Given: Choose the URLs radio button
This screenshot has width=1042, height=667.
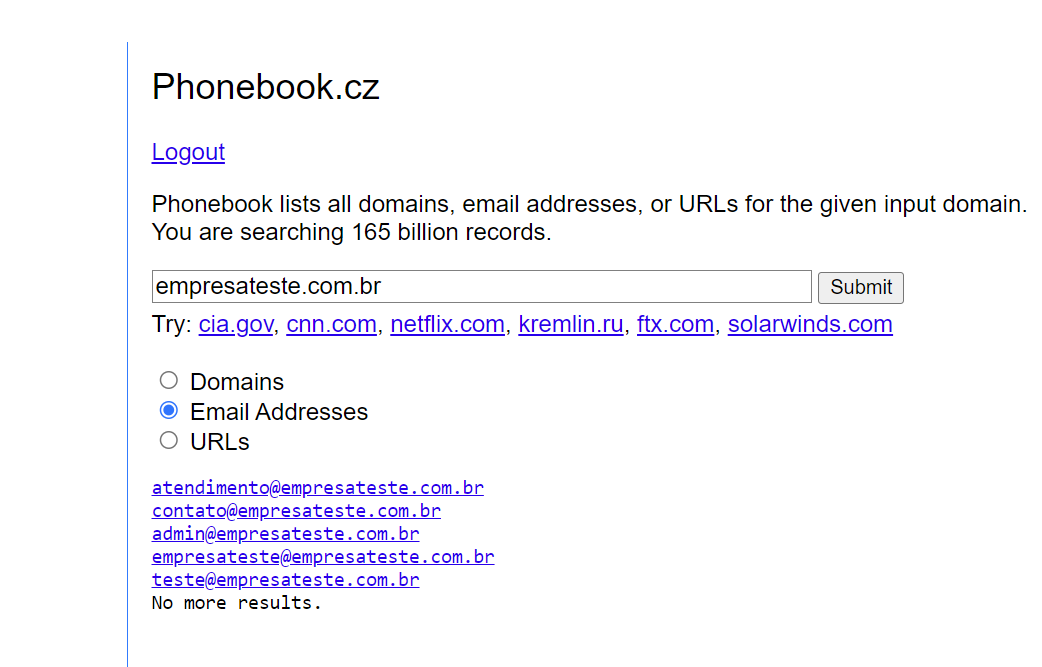Looking at the screenshot, I should pos(169,440).
